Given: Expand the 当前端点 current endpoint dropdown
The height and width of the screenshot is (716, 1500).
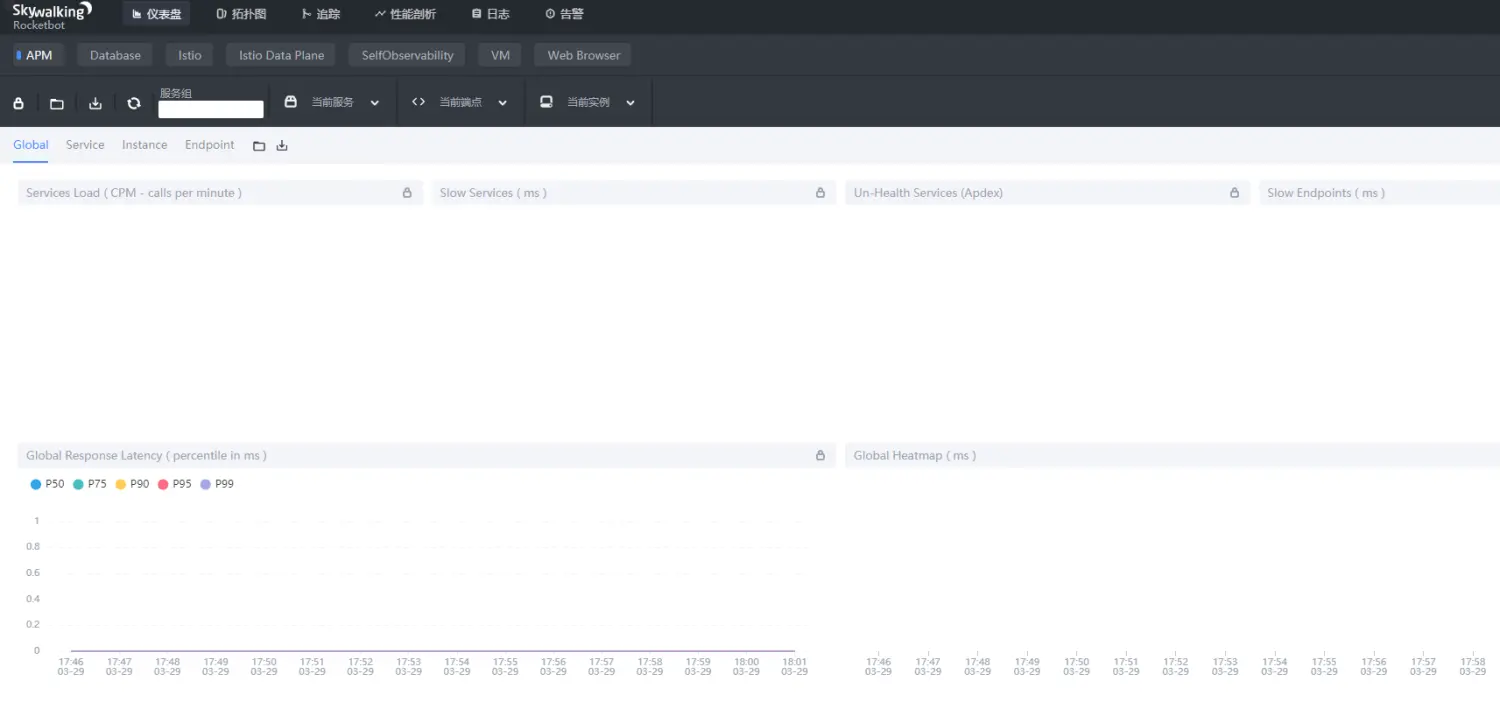Looking at the screenshot, I should click(x=503, y=103).
